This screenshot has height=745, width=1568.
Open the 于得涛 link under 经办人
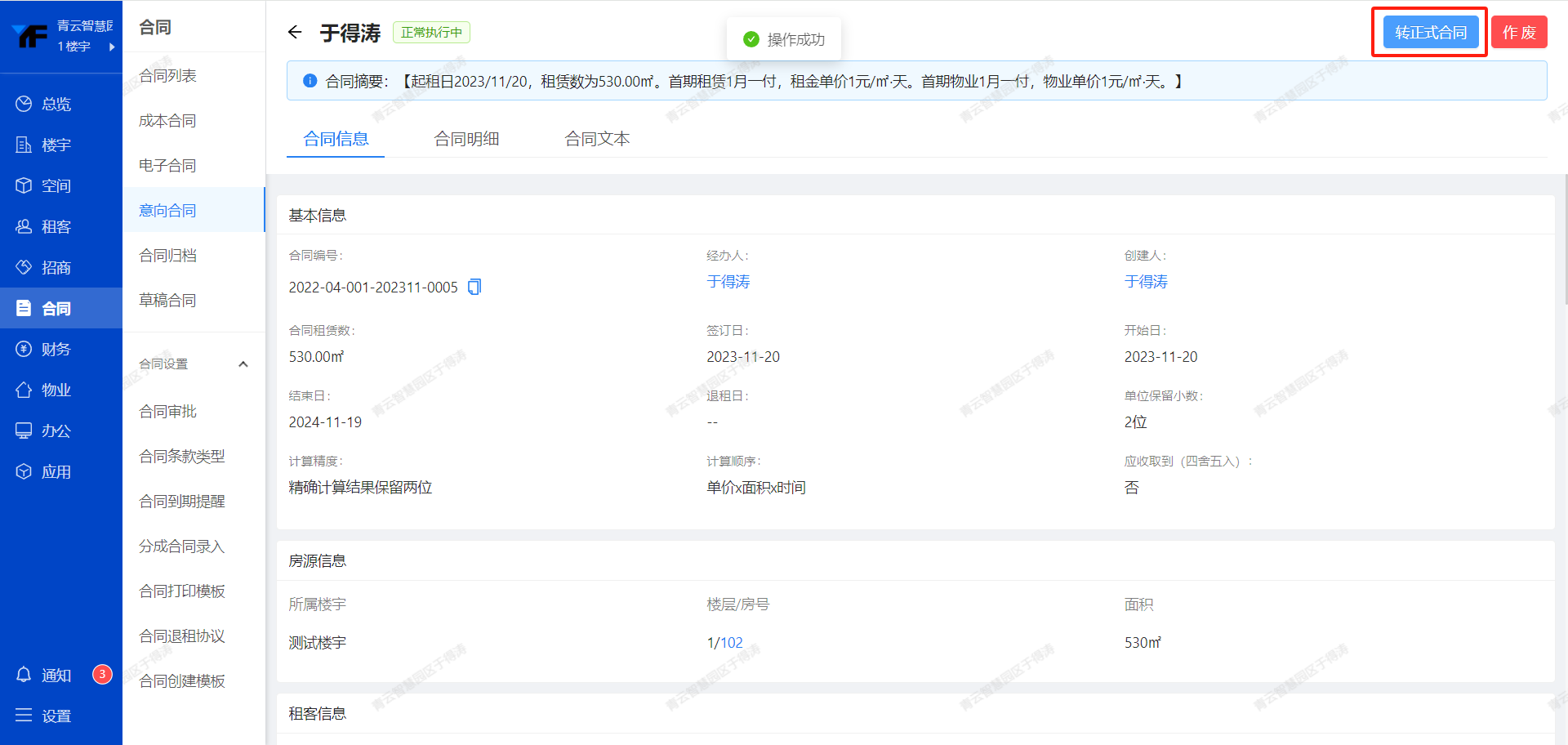[x=728, y=282]
